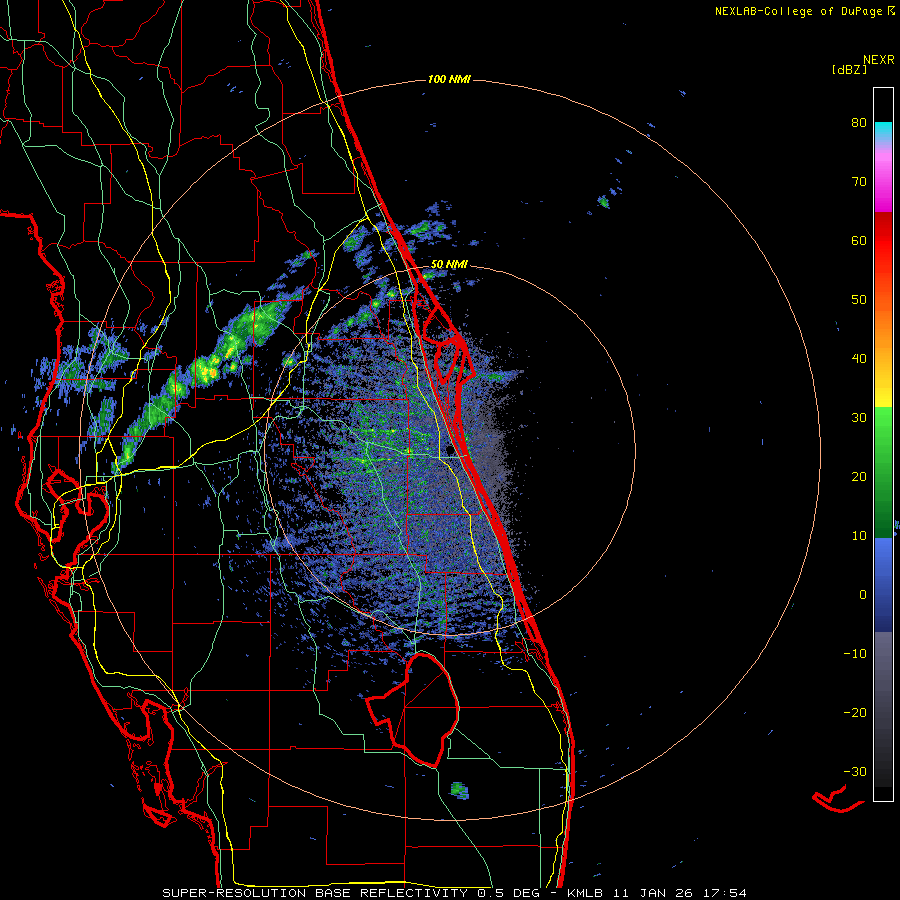The image size is (900, 900).
Task: Click the NEXR label above color scale
Action: coord(879,60)
